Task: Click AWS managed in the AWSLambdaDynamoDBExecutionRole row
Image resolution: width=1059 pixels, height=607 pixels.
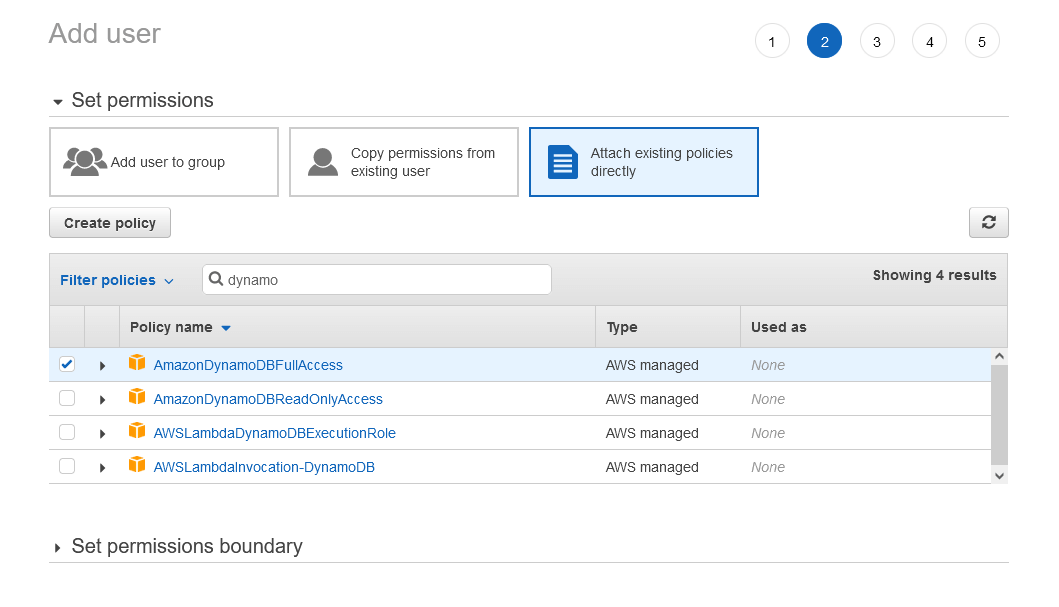Action: 652,433
